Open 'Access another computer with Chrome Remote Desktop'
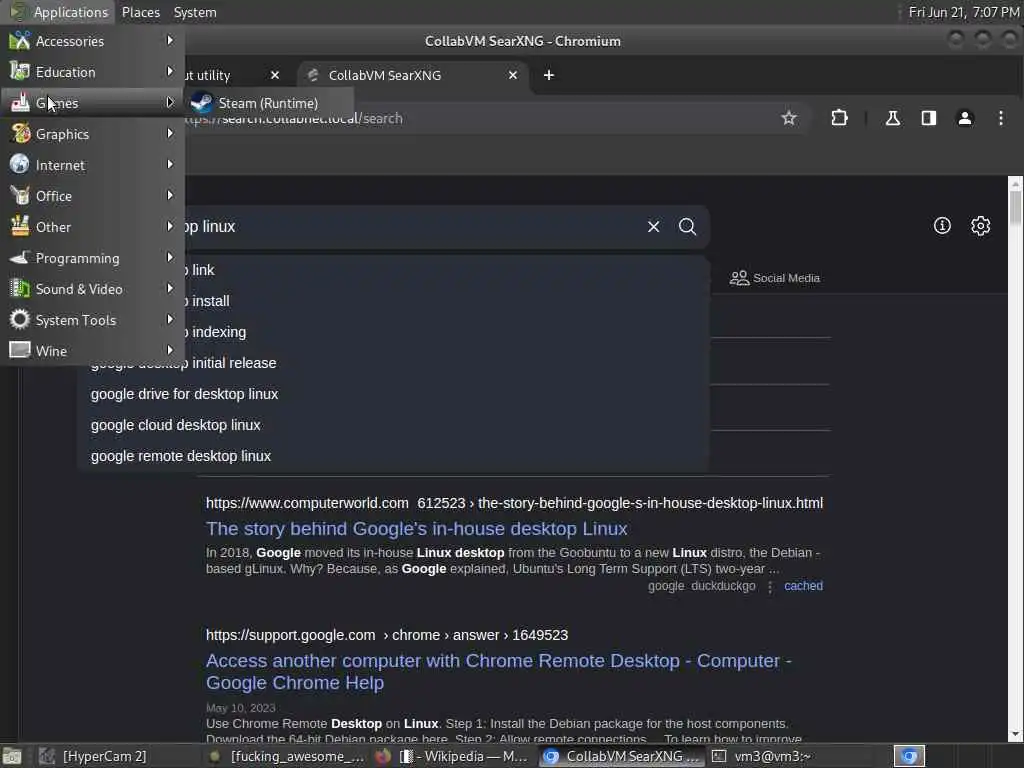1024x768 pixels. (x=499, y=671)
